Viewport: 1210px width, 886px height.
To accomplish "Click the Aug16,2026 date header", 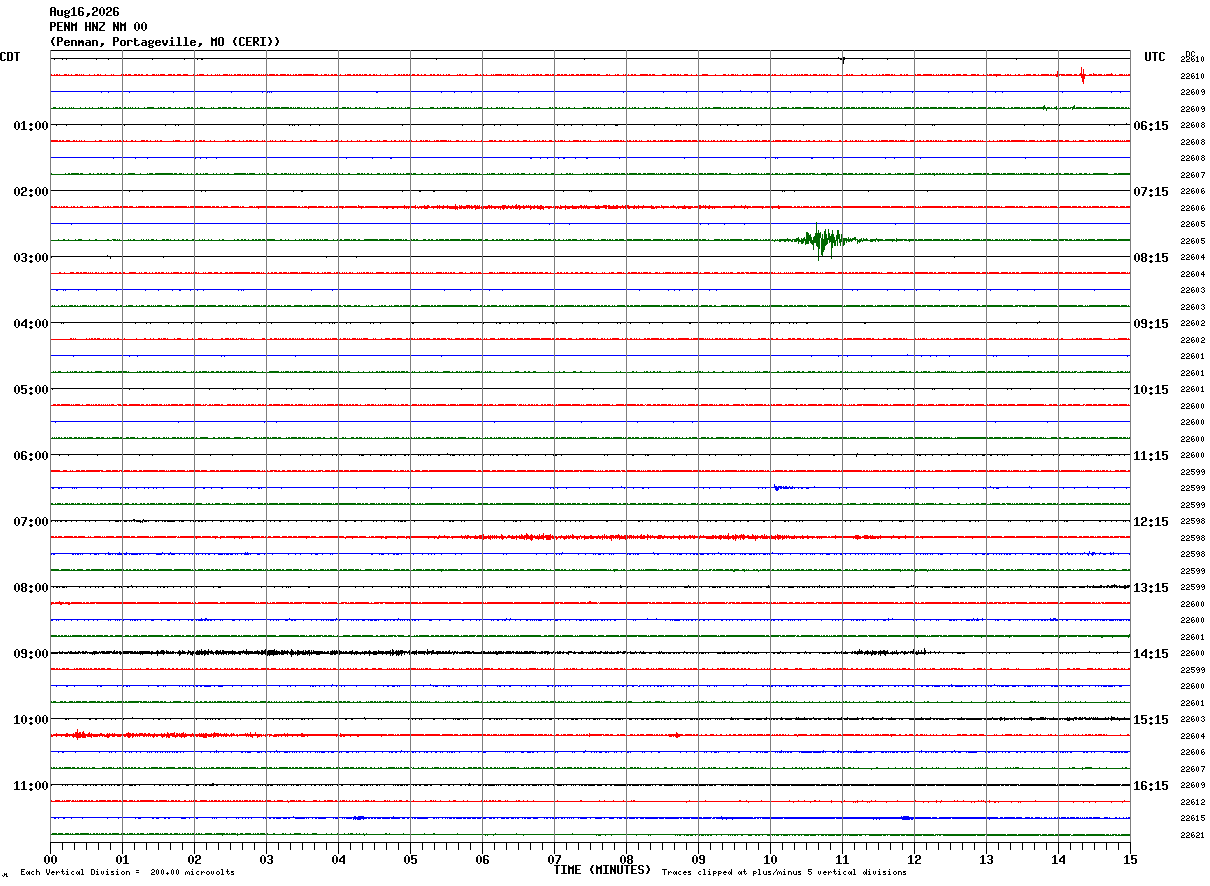I will click(84, 12).
